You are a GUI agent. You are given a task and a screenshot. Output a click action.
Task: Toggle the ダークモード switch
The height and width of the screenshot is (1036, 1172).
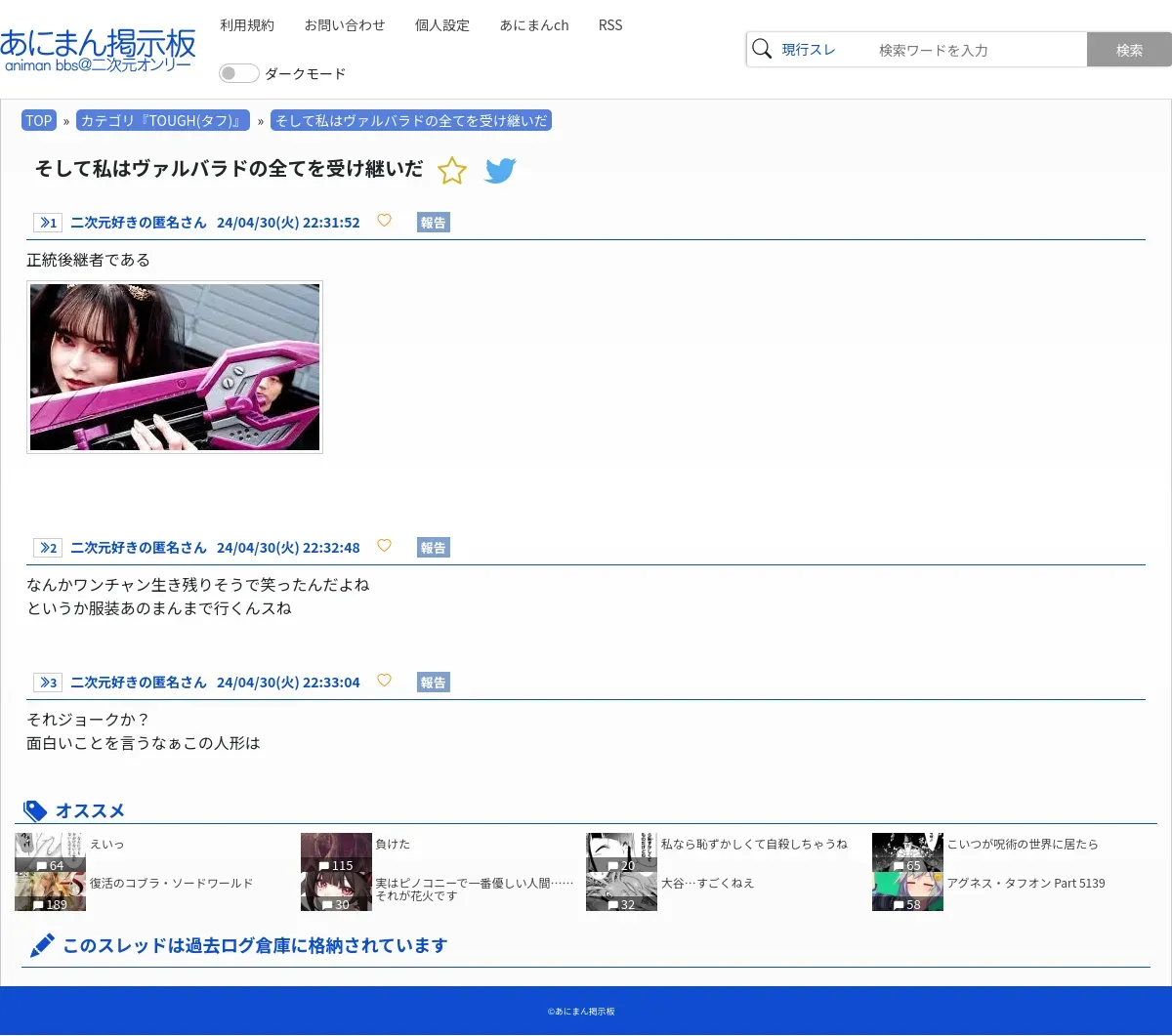point(238,73)
